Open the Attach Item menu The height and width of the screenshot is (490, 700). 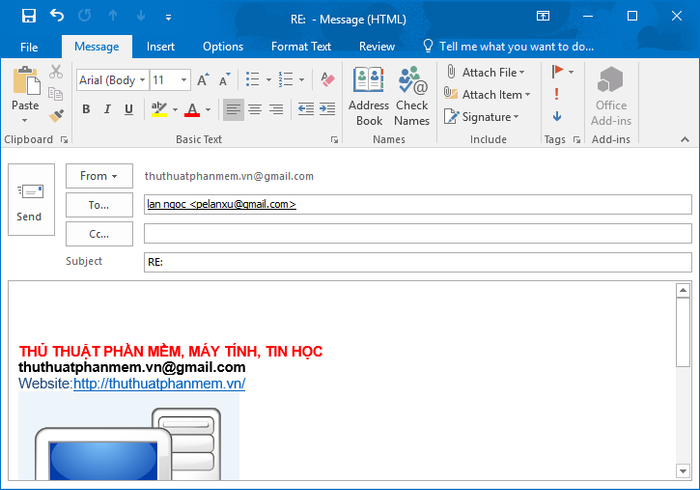point(487,95)
